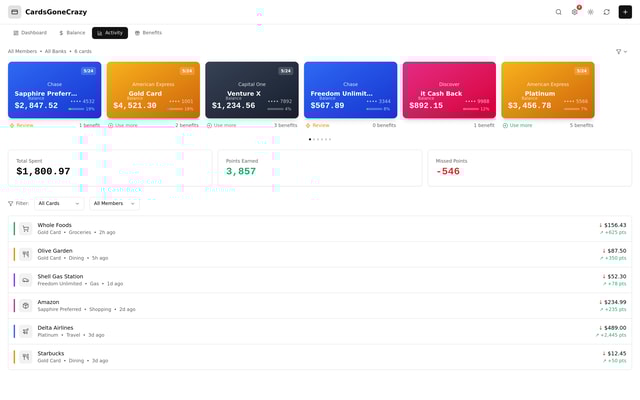Select the Capital One Venture X card
The height and width of the screenshot is (400, 640).
[252, 90]
